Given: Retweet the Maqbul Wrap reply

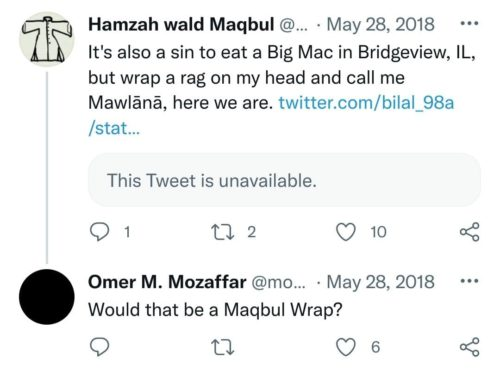Looking at the screenshot, I should pos(223,347).
